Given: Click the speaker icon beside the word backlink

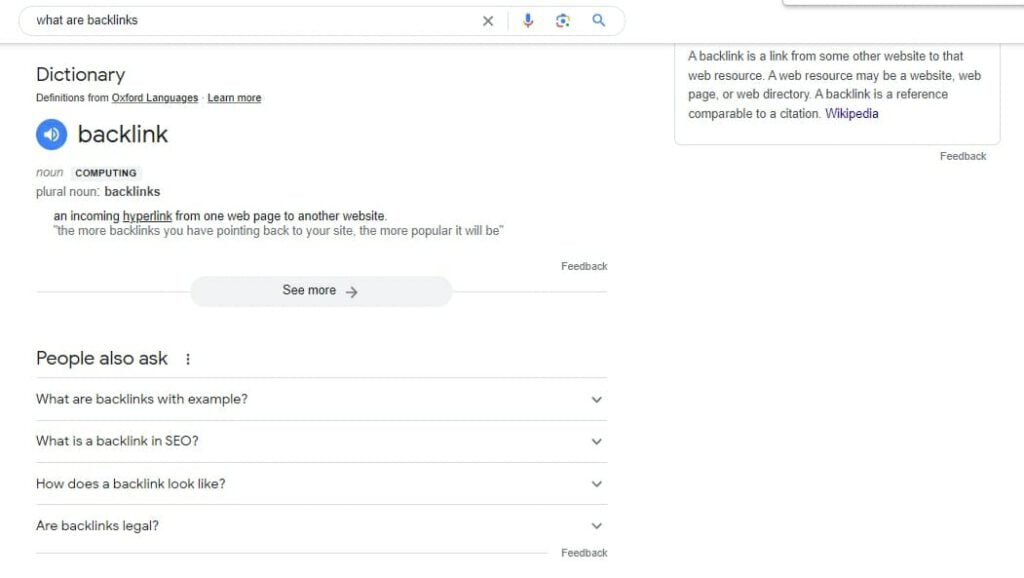Looking at the screenshot, I should tap(51, 134).
